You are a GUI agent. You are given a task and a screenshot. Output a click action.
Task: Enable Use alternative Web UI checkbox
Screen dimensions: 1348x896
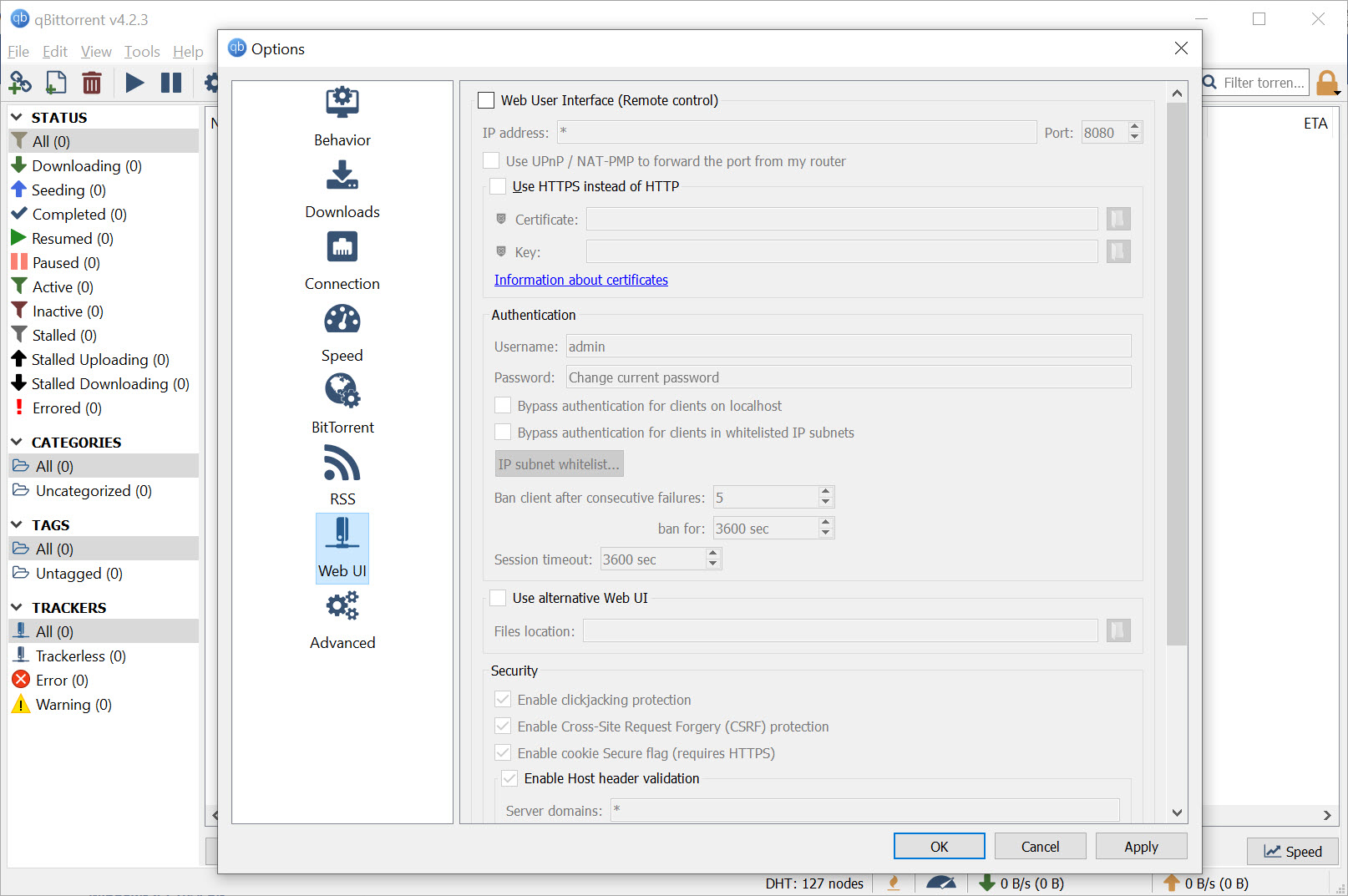click(x=498, y=598)
